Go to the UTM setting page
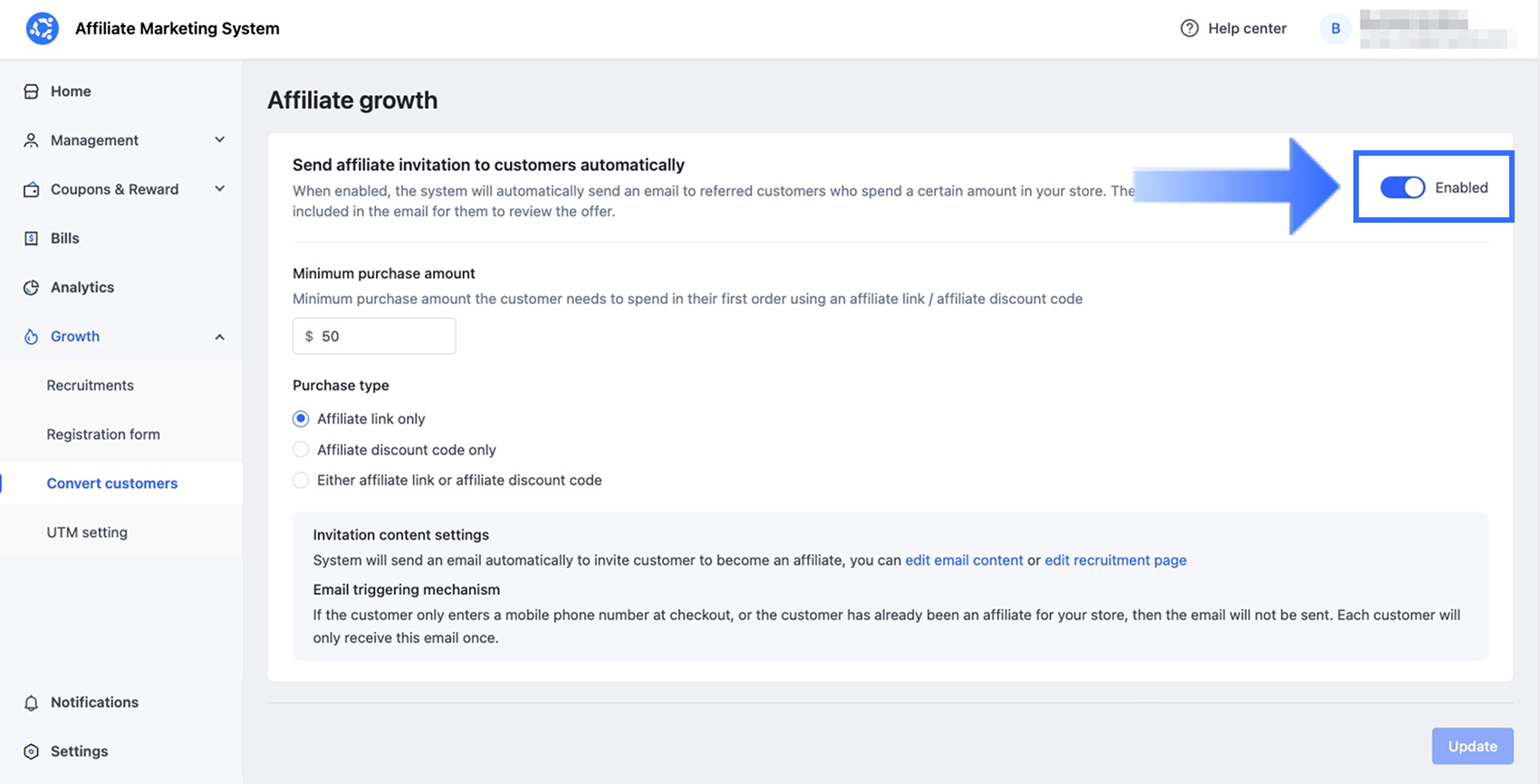The image size is (1540, 784). tap(87, 532)
